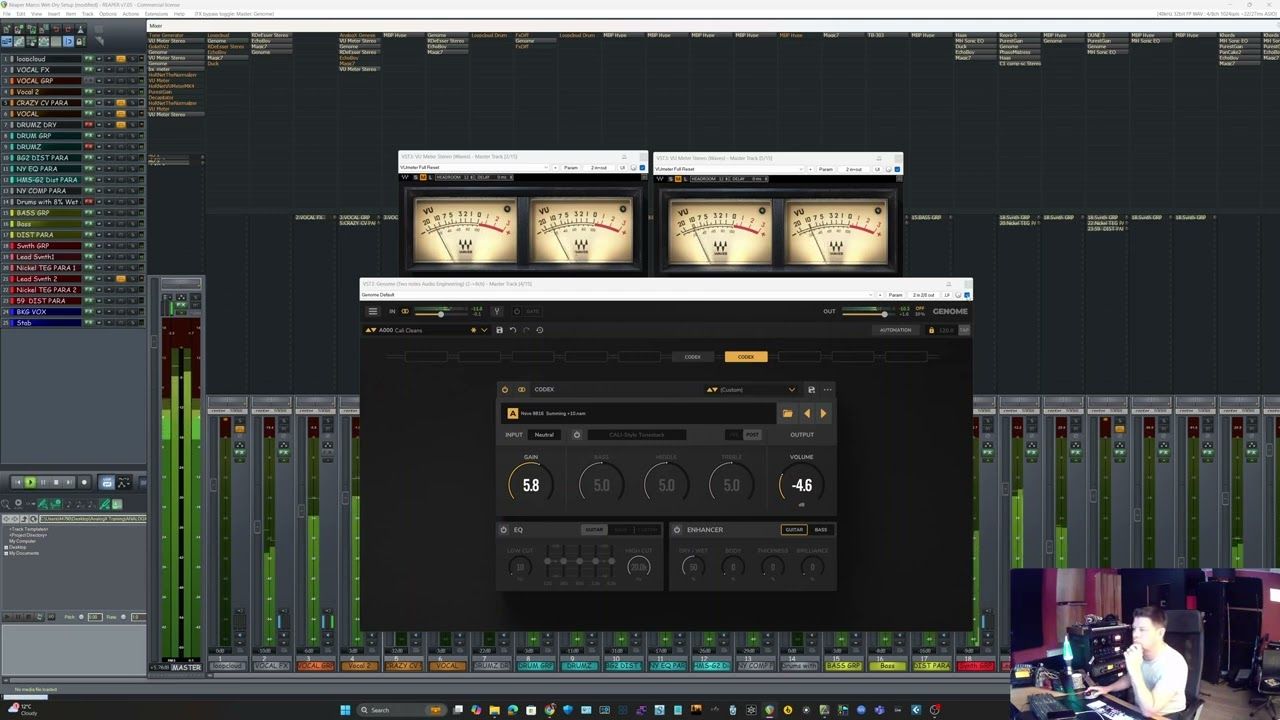
Task: Open the Extensions menu
Action: [157, 14]
